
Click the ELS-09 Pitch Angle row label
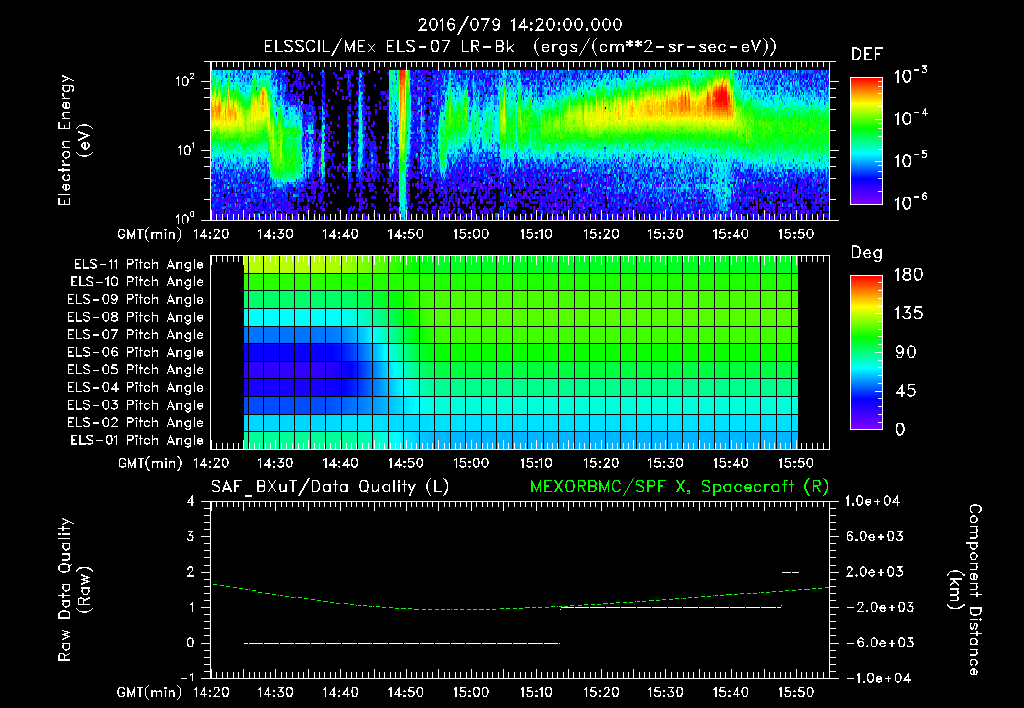tap(136, 300)
